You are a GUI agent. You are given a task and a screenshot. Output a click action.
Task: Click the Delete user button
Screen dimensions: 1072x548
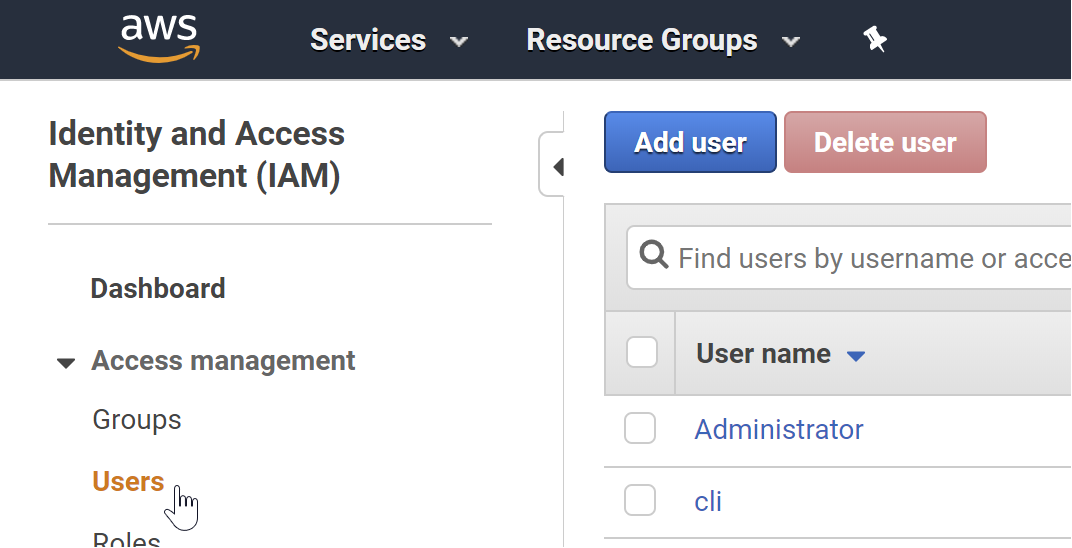click(885, 142)
